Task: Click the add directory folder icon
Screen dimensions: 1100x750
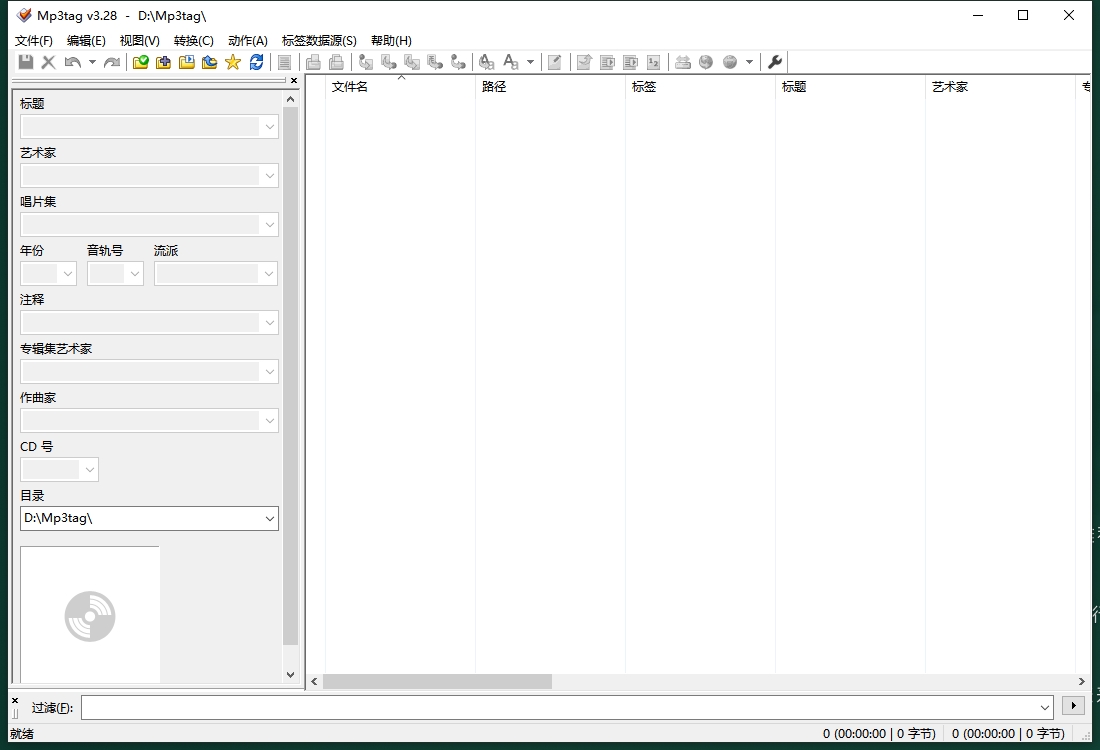Action: [x=163, y=62]
